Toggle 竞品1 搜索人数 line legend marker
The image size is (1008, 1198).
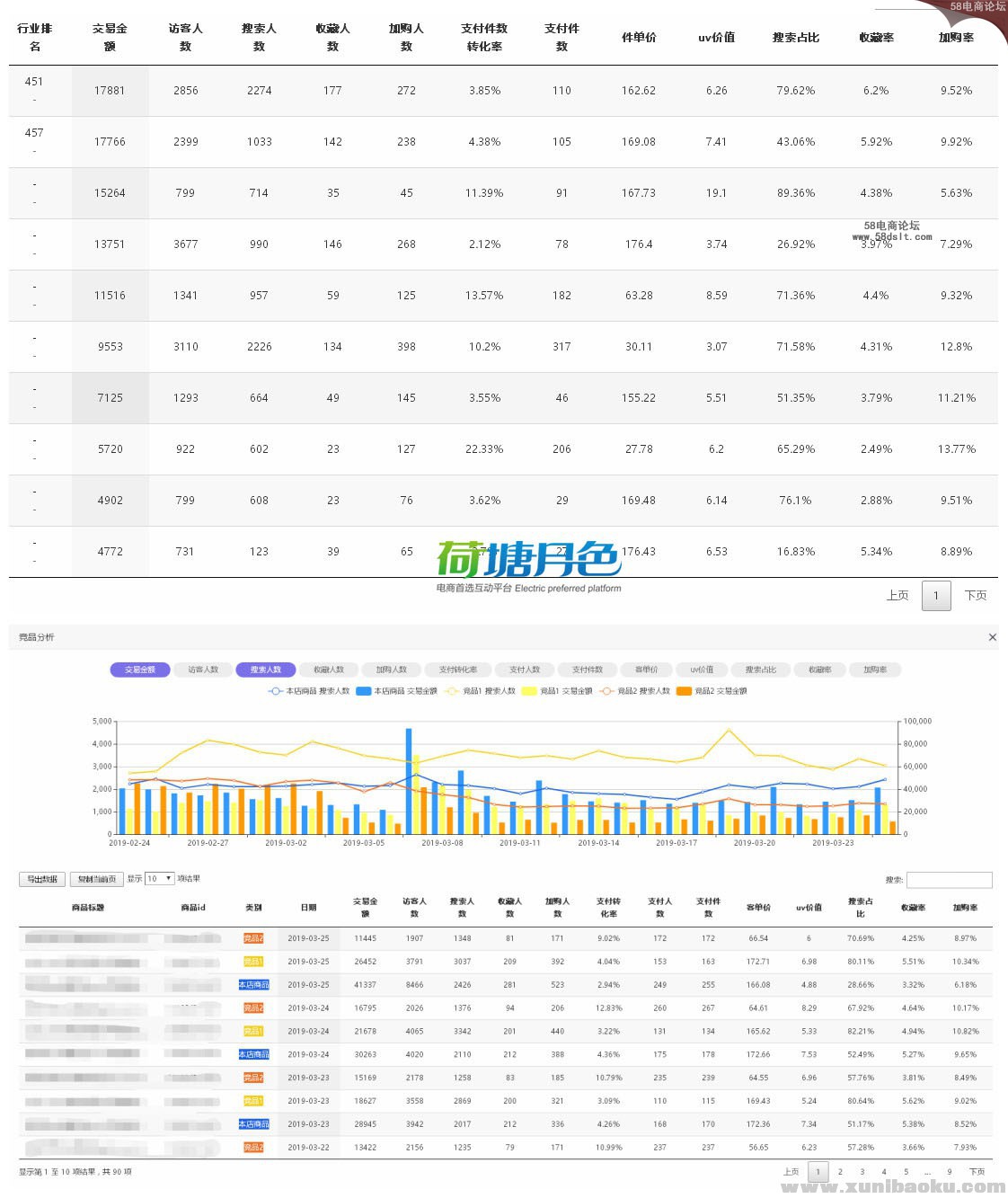(452, 691)
